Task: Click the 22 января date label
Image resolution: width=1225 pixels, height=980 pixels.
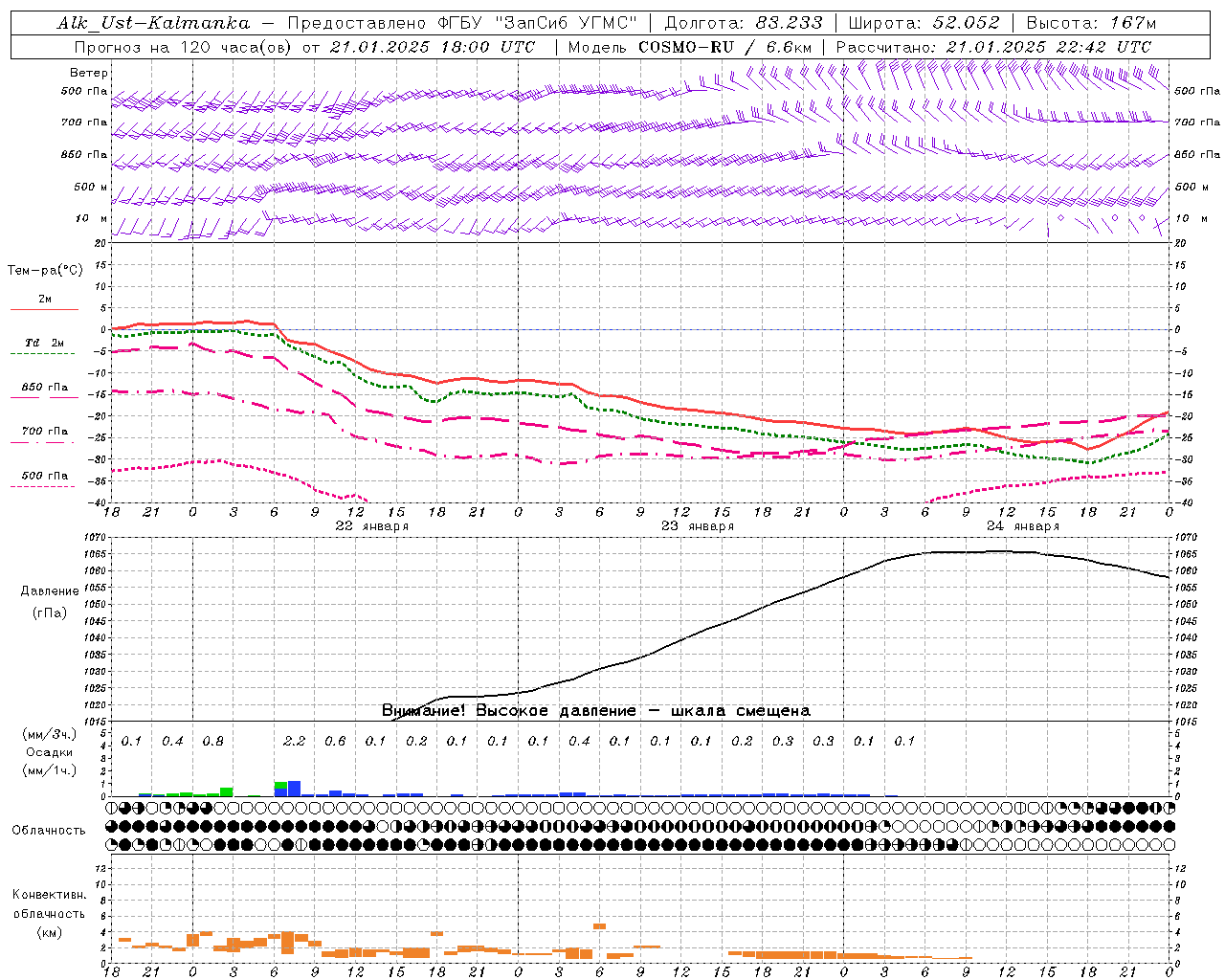Action: 372,526
